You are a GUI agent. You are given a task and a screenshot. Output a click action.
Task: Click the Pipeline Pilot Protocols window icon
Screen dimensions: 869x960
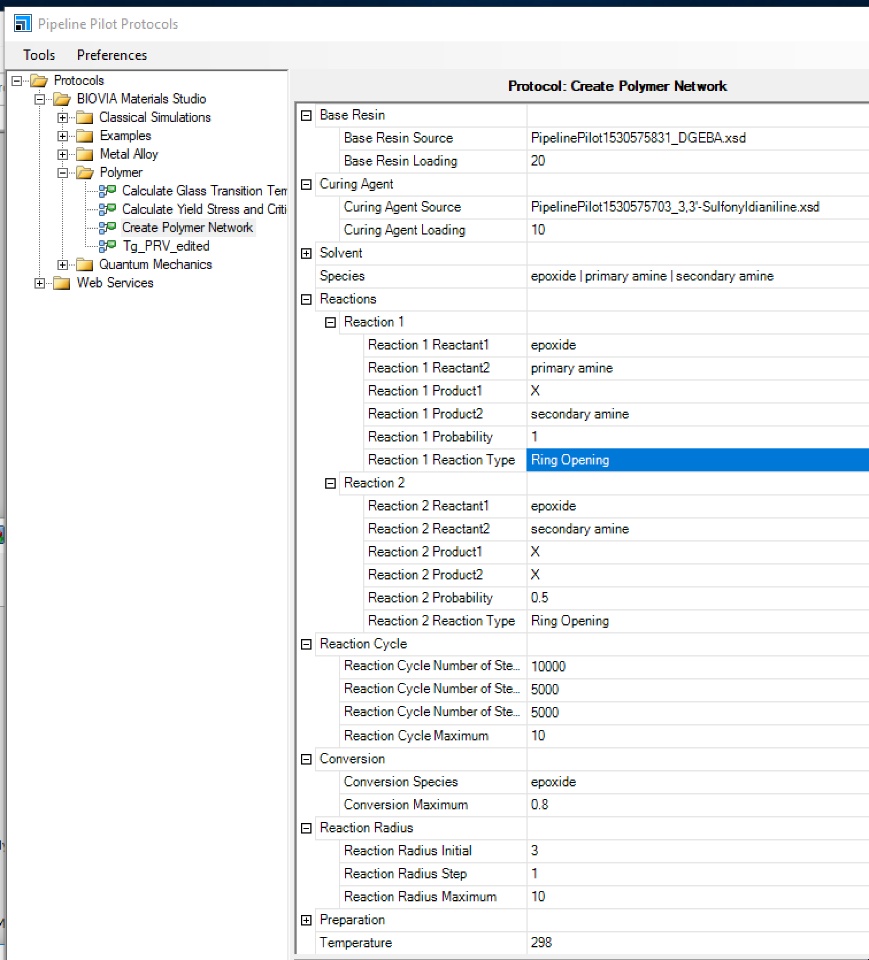pyautogui.click(x=23, y=24)
